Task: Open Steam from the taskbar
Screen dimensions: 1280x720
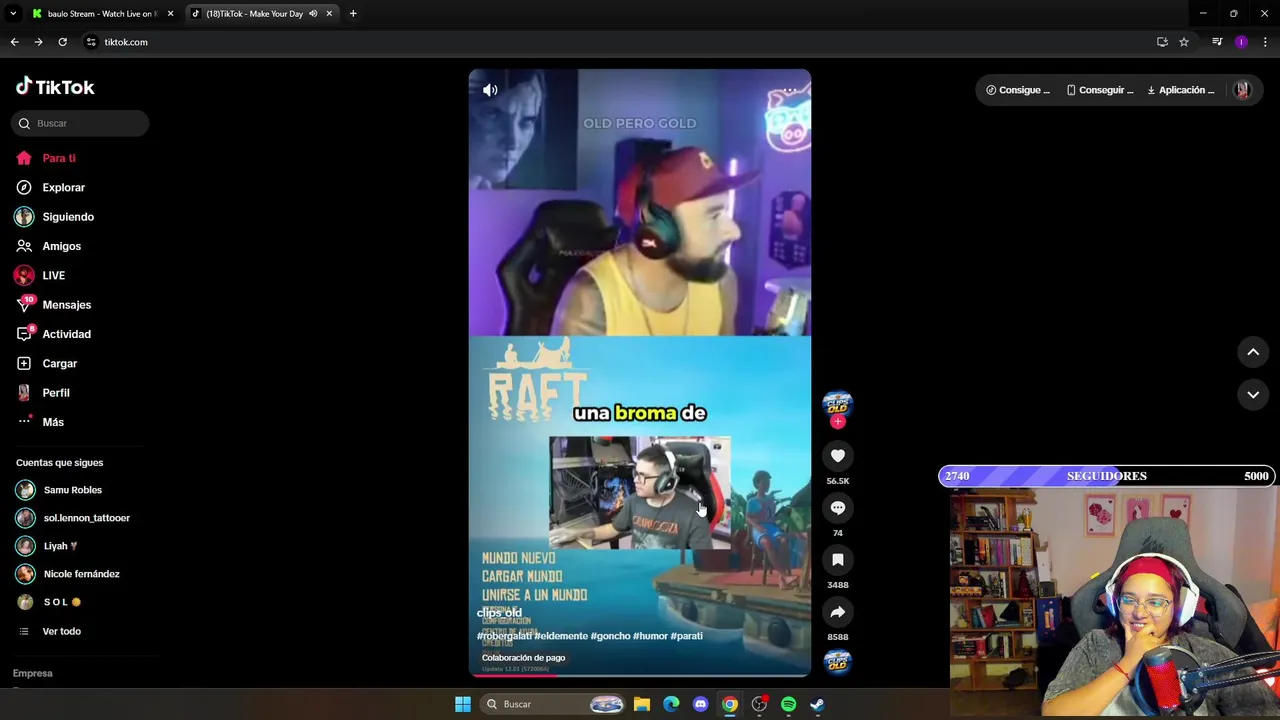Action: 817,704
